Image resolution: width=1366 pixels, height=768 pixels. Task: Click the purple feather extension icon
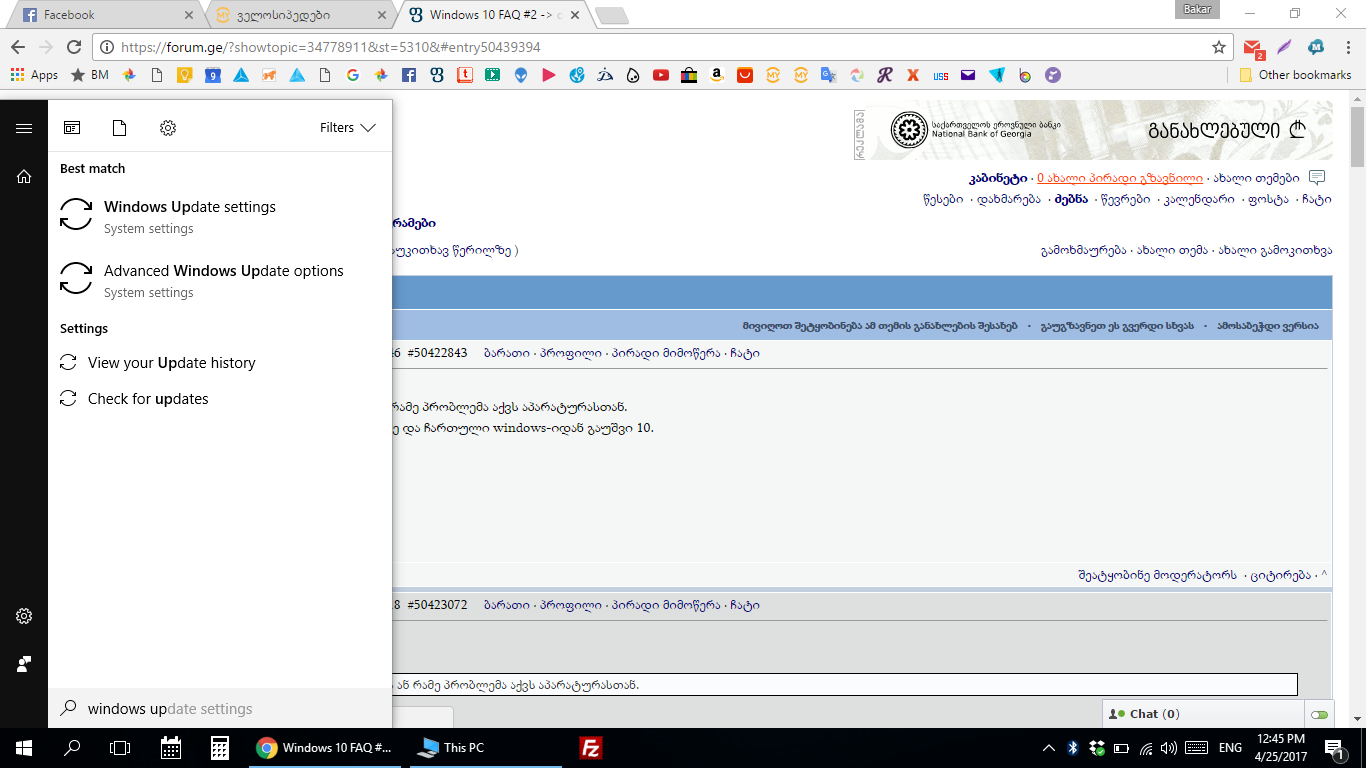click(1285, 47)
